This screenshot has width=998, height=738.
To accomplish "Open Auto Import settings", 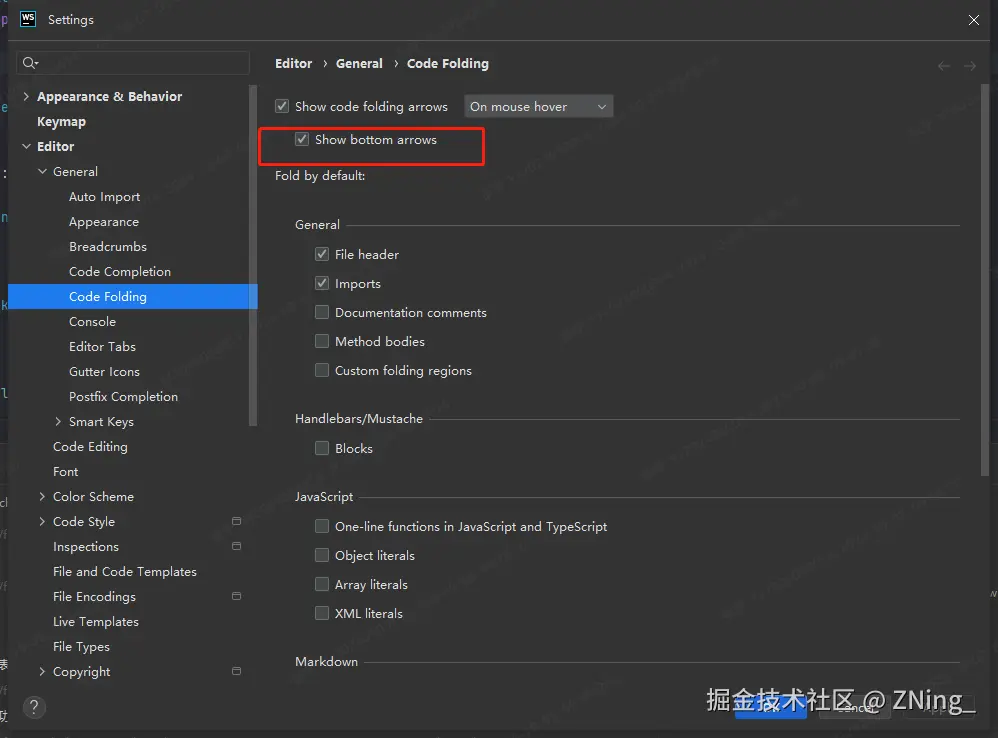I will [104, 197].
